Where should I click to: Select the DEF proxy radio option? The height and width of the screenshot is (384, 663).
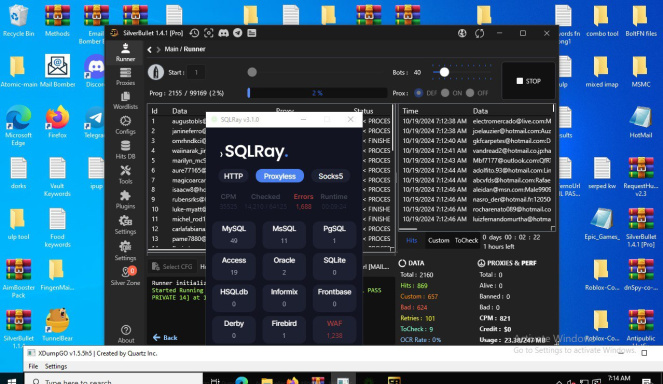(419, 93)
